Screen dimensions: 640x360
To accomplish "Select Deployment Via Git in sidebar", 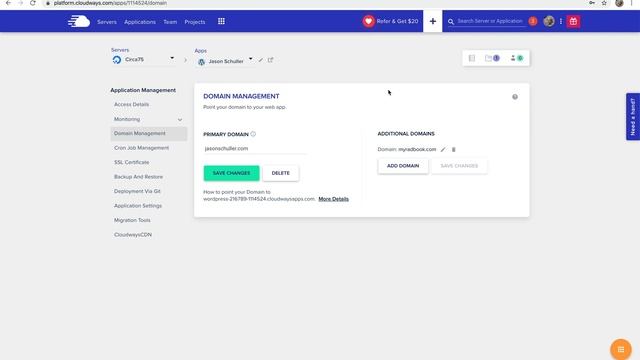I will tap(137, 191).
